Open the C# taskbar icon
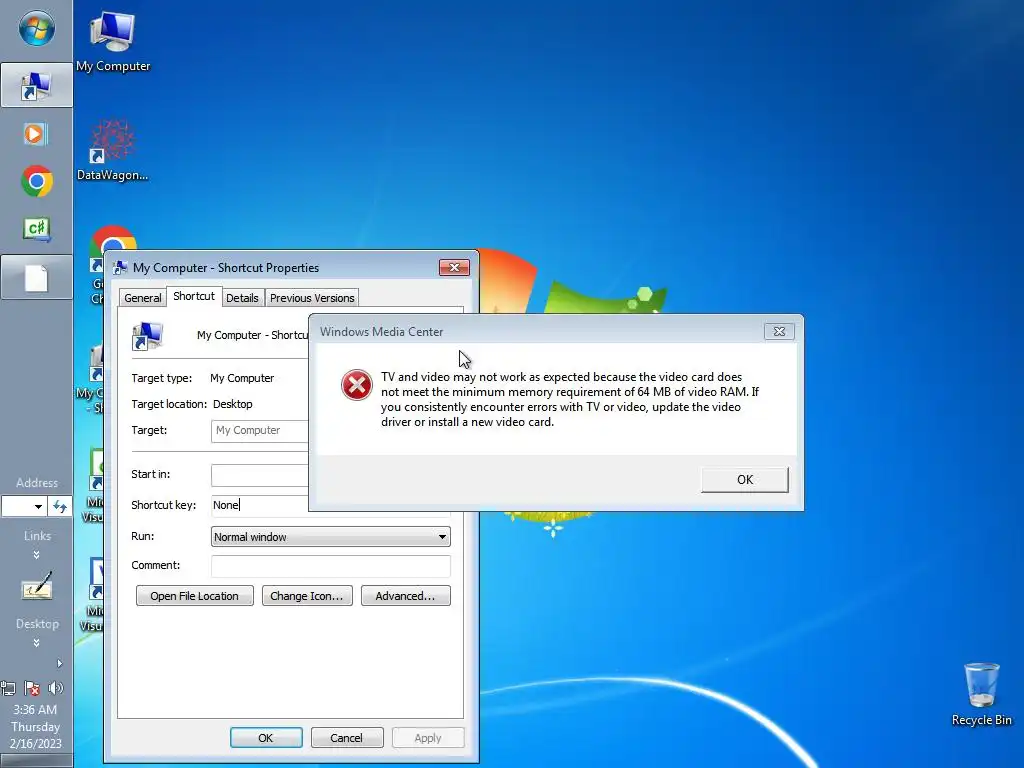The image size is (1024, 768). click(37, 229)
